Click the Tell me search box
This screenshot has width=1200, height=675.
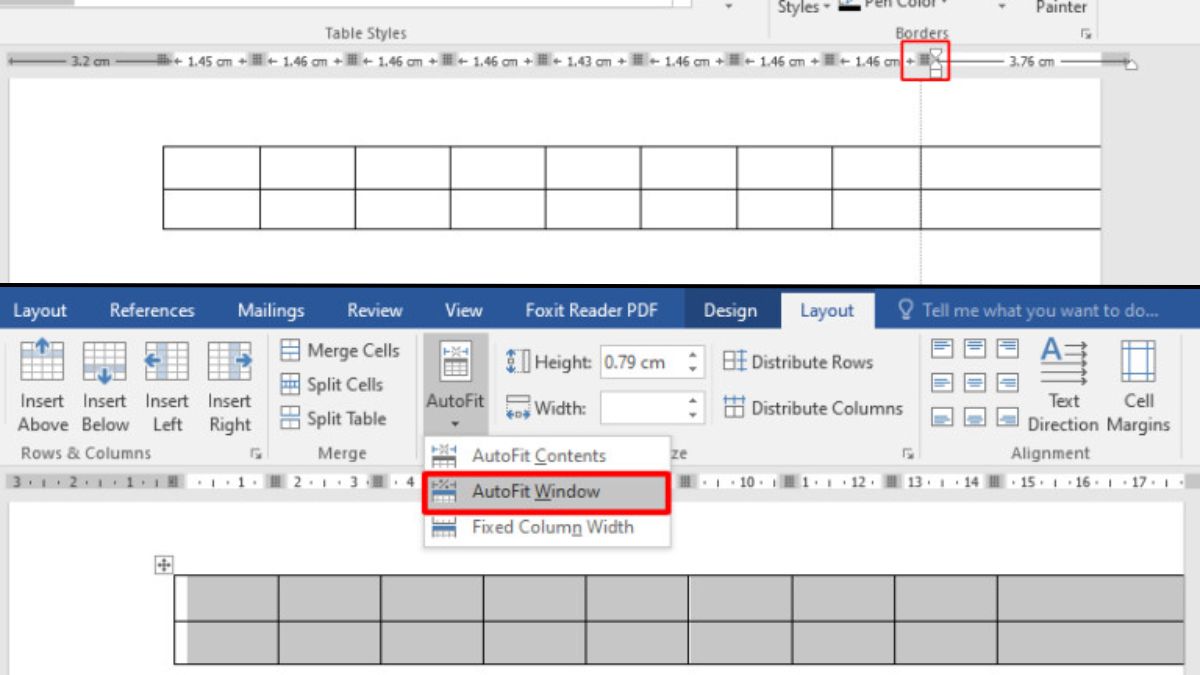(1038, 311)
